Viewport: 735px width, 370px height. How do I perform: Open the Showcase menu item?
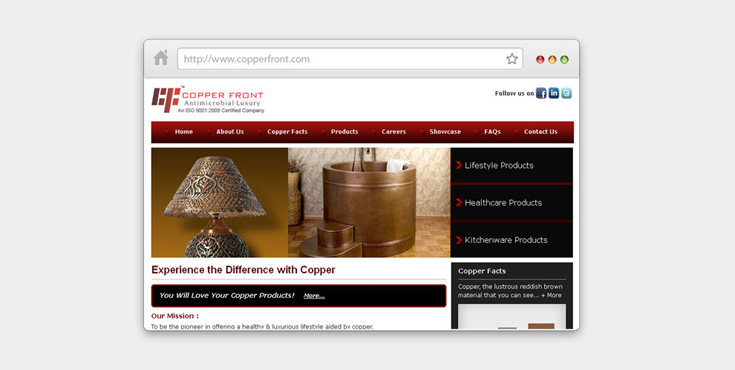[445, 132]
